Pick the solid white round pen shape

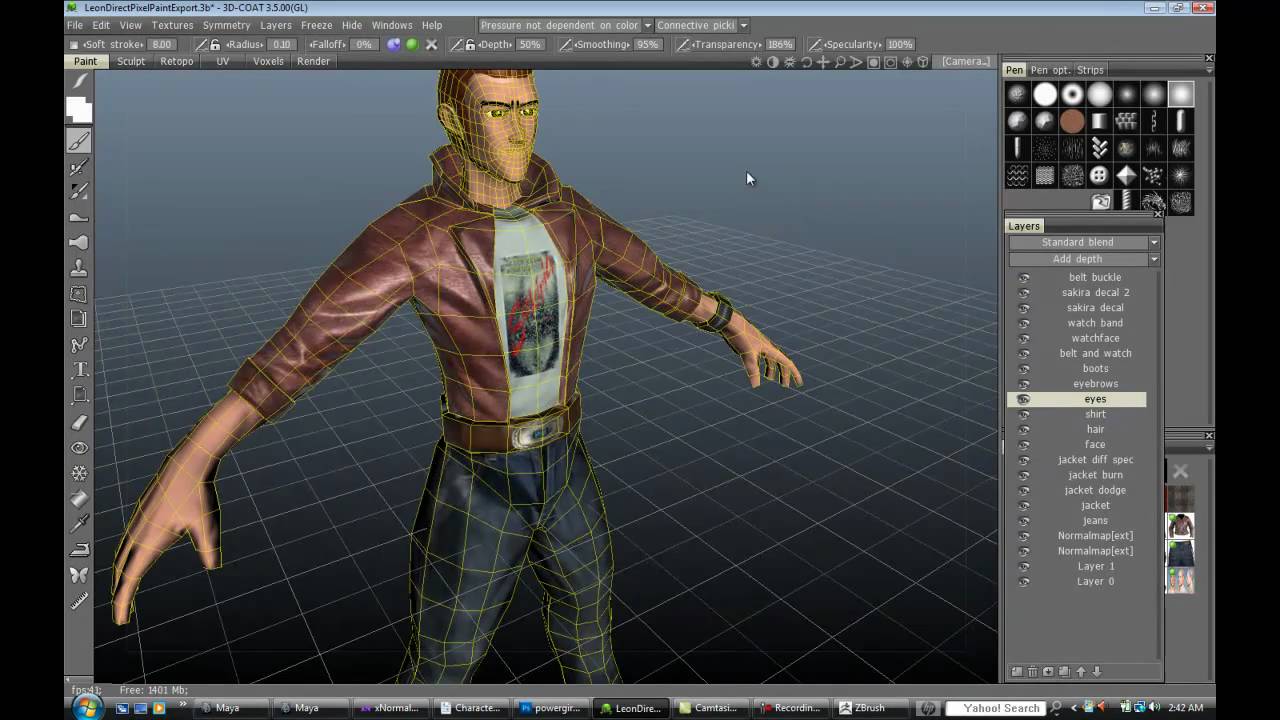coord(1045,94)
